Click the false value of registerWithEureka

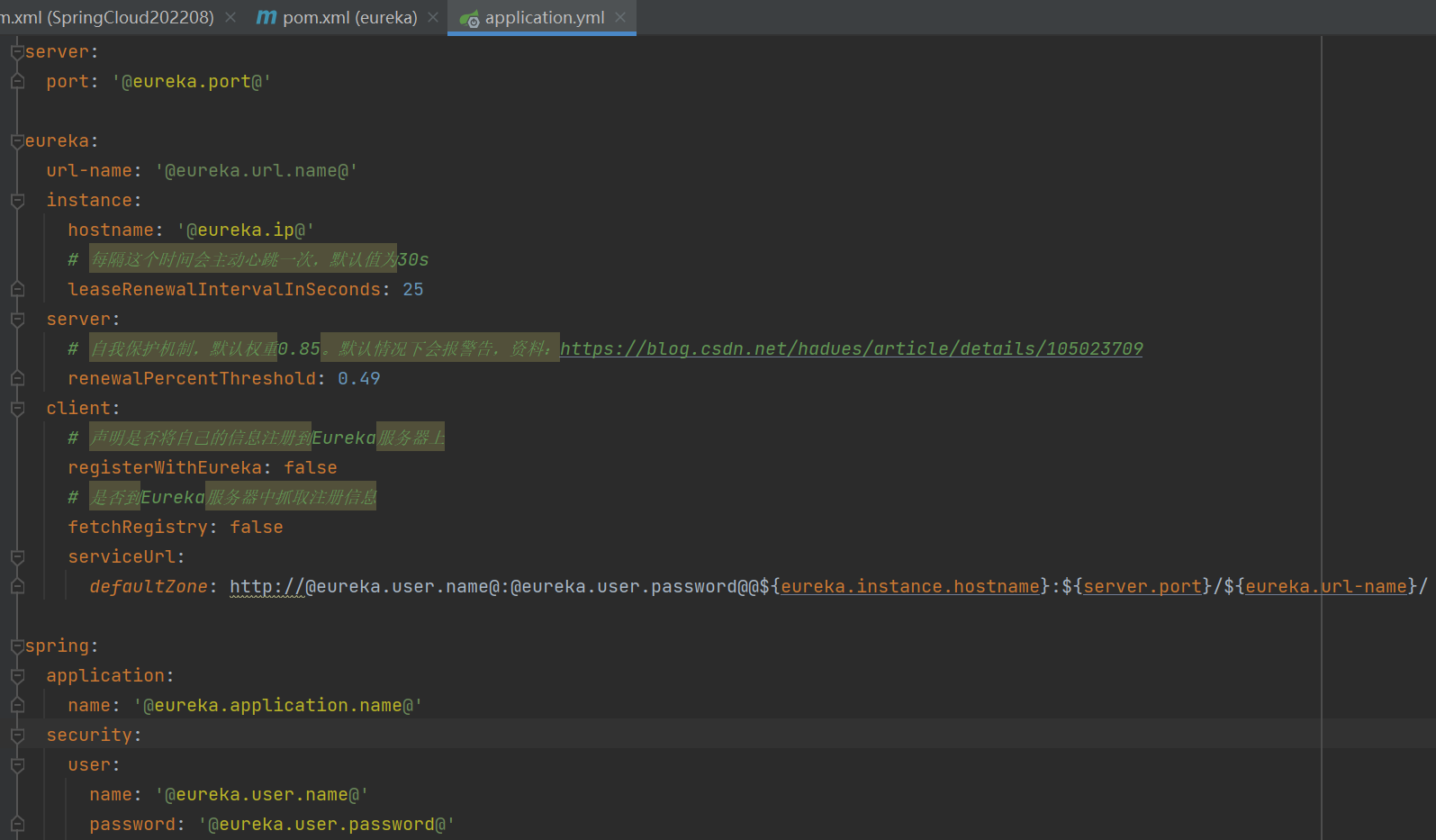point(311,467)
